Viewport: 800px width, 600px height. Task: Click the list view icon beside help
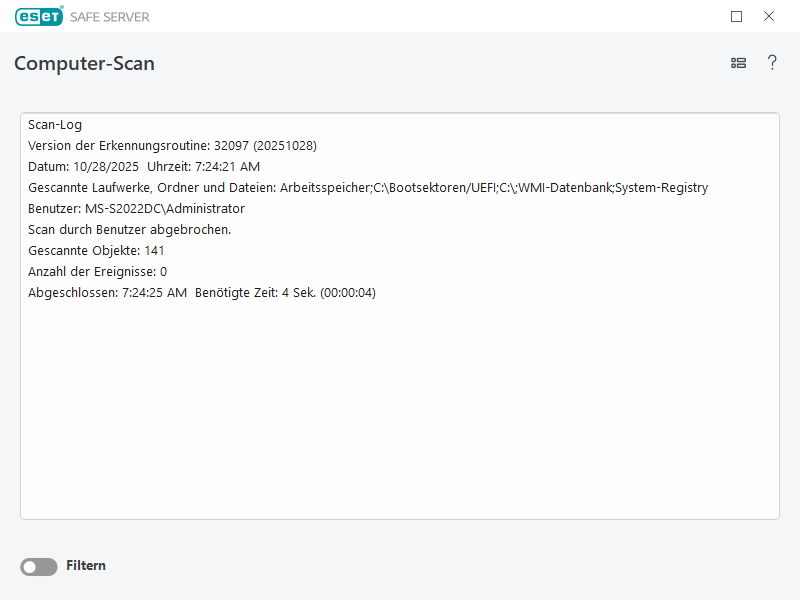tap(738, 63)
